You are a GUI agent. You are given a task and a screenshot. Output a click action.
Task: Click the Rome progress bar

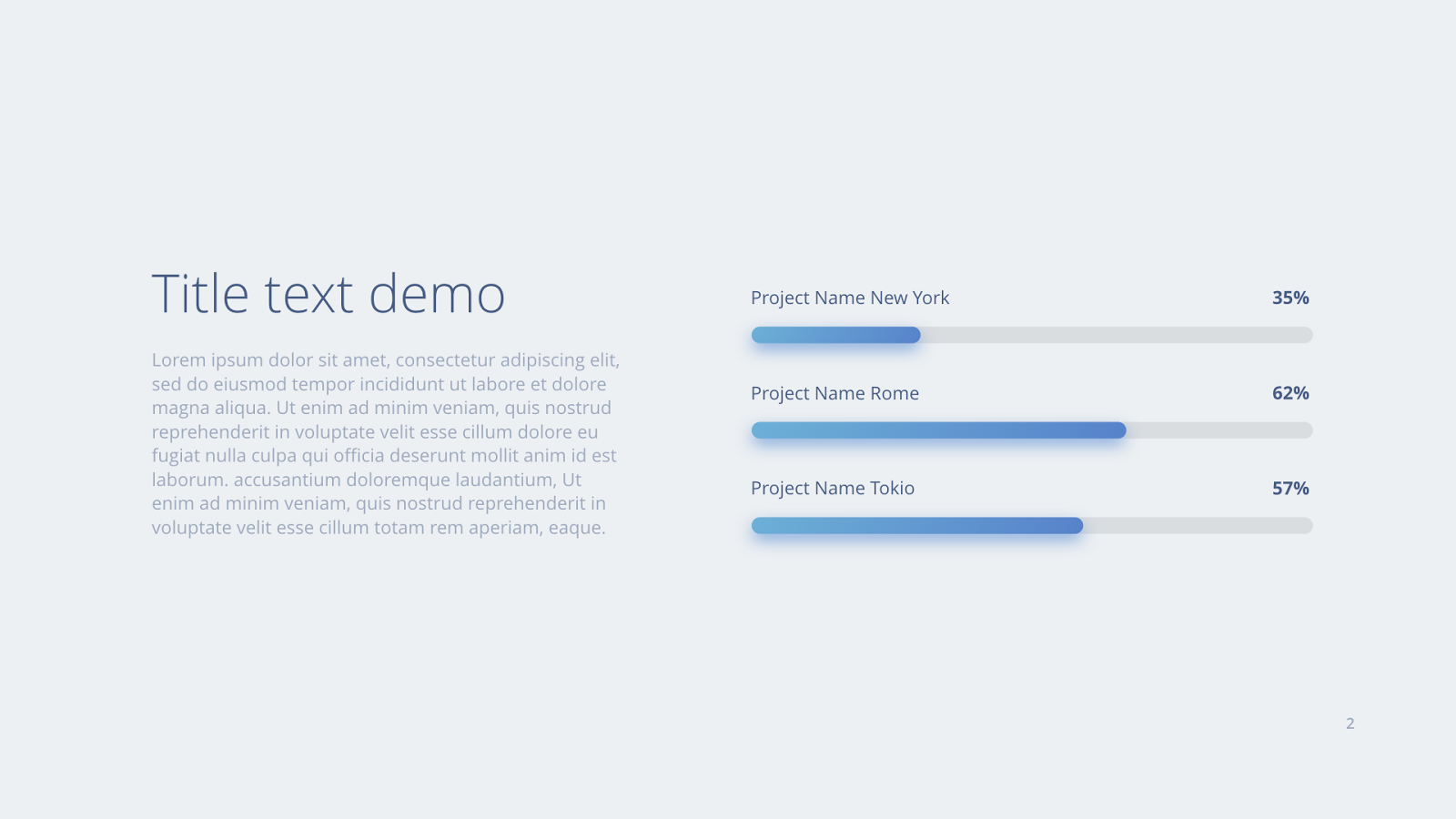click(1032, 430)
